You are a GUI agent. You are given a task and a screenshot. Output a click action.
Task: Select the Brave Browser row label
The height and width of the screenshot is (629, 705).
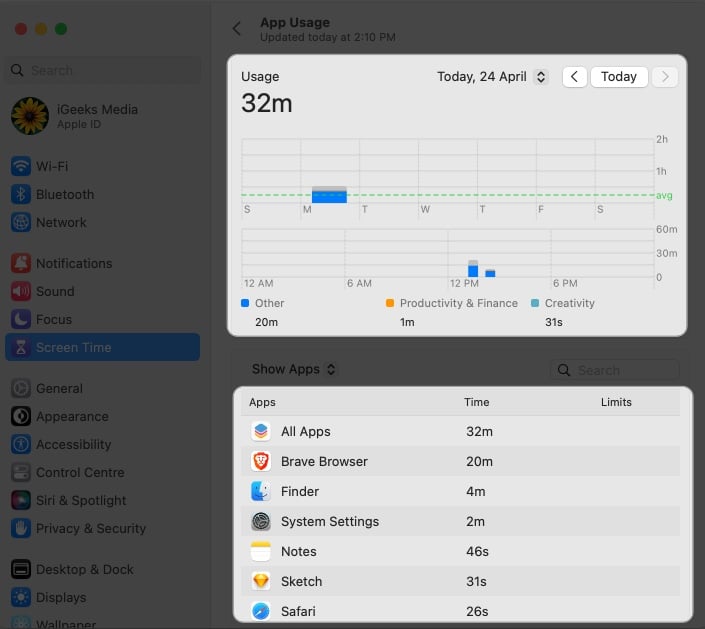[x=324, y=461]
